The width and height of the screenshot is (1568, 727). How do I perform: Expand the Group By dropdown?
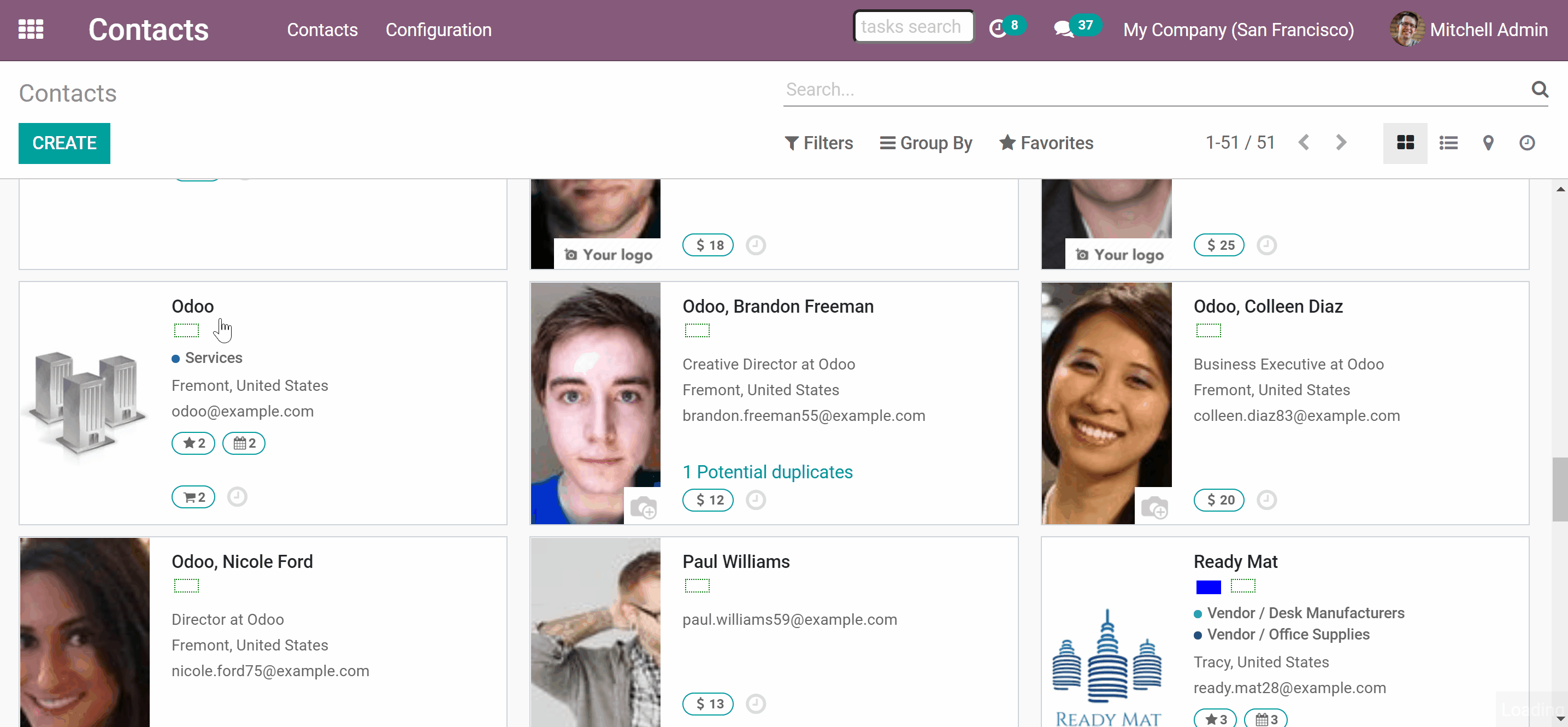[926, 143]
